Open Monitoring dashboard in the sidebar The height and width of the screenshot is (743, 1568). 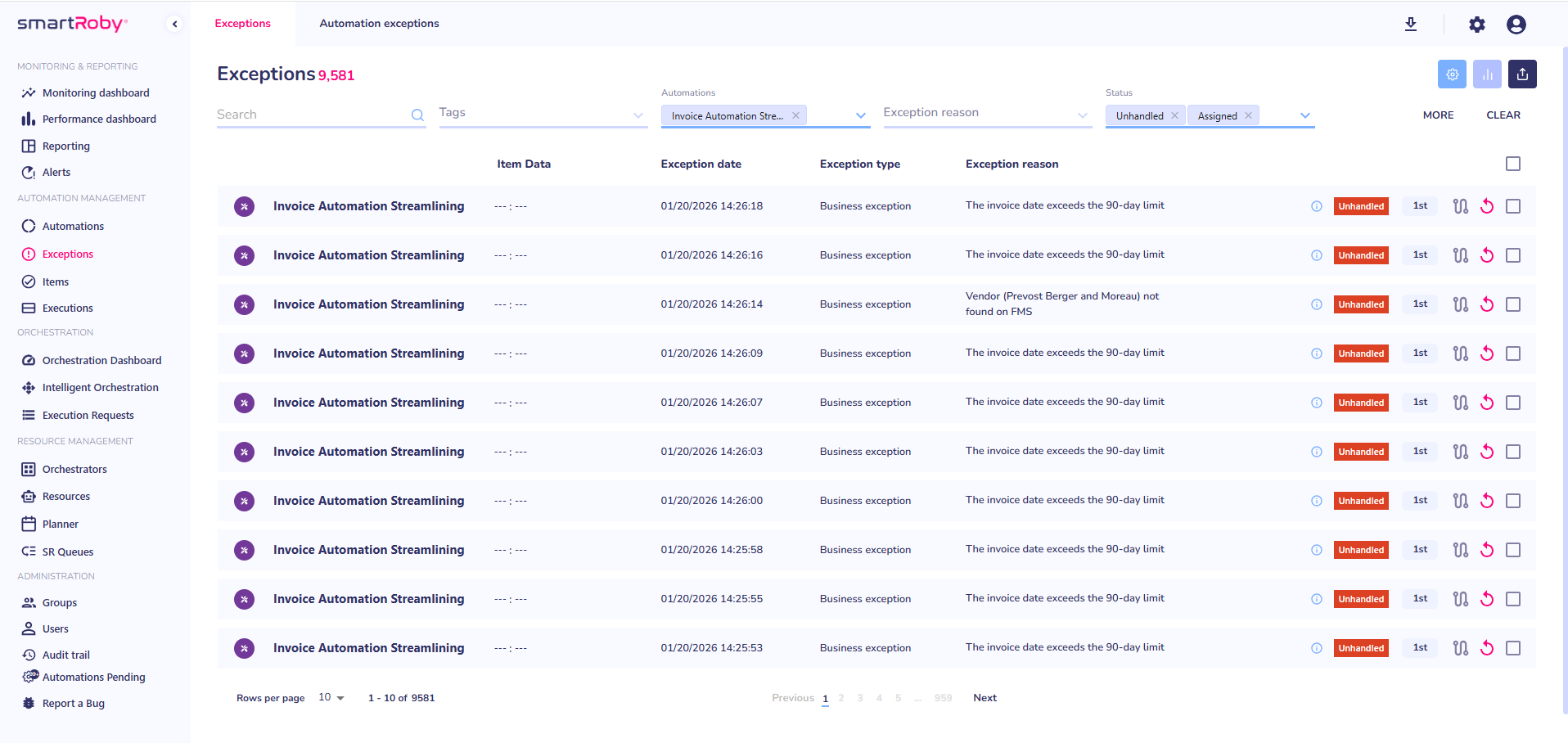[96, 93]
